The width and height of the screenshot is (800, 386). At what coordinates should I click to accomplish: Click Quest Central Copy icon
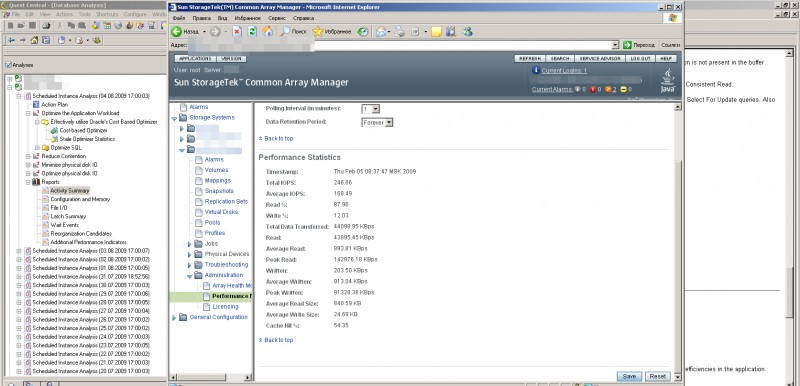[x=71, y=25]
